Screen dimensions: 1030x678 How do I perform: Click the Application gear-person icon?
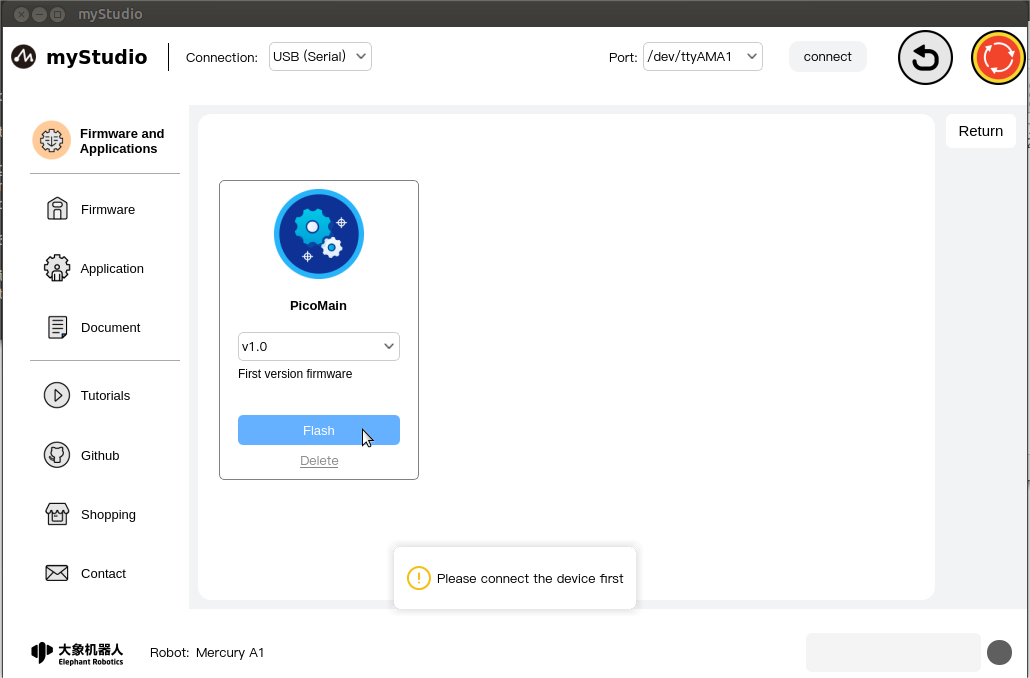[x=57, y=268]
